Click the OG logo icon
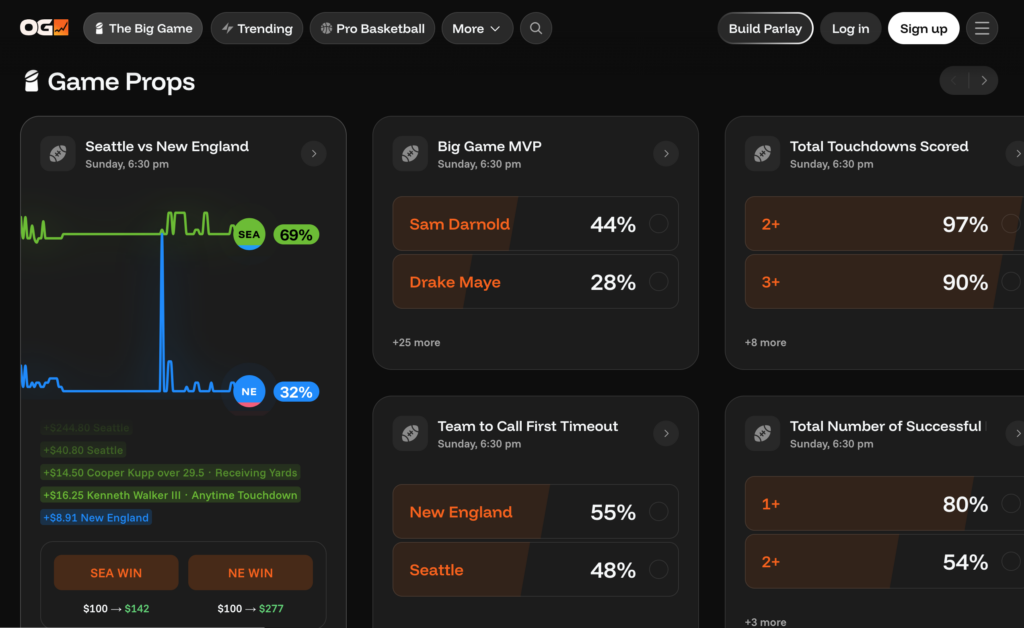The image size is (1024, 628). [44, 28]
